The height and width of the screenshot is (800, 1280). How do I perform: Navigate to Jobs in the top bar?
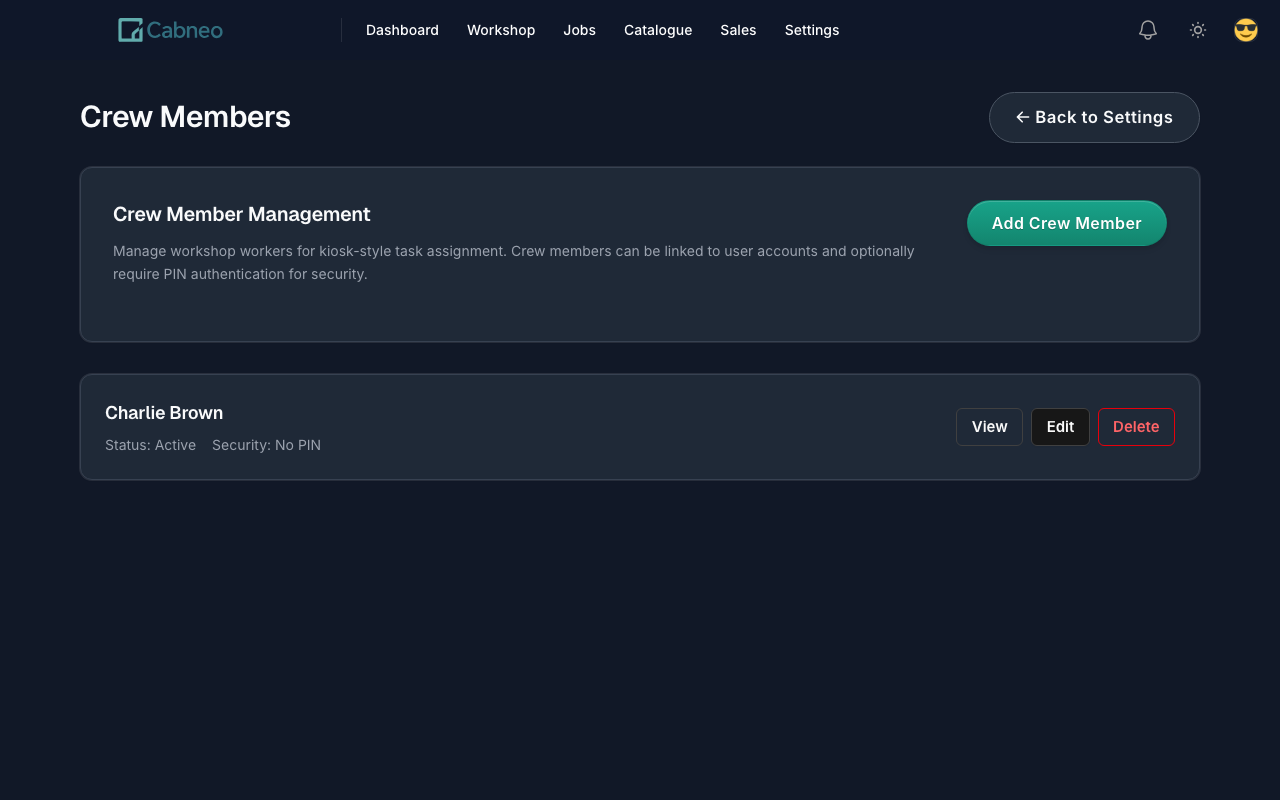pos(579,30)
